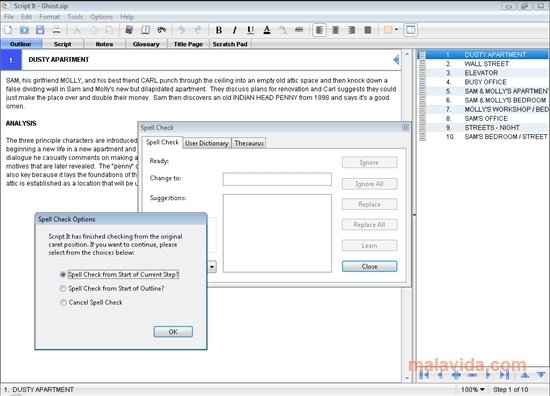Toggle italic formatting
The image size is (550, 396).
(x=235, y=30)
